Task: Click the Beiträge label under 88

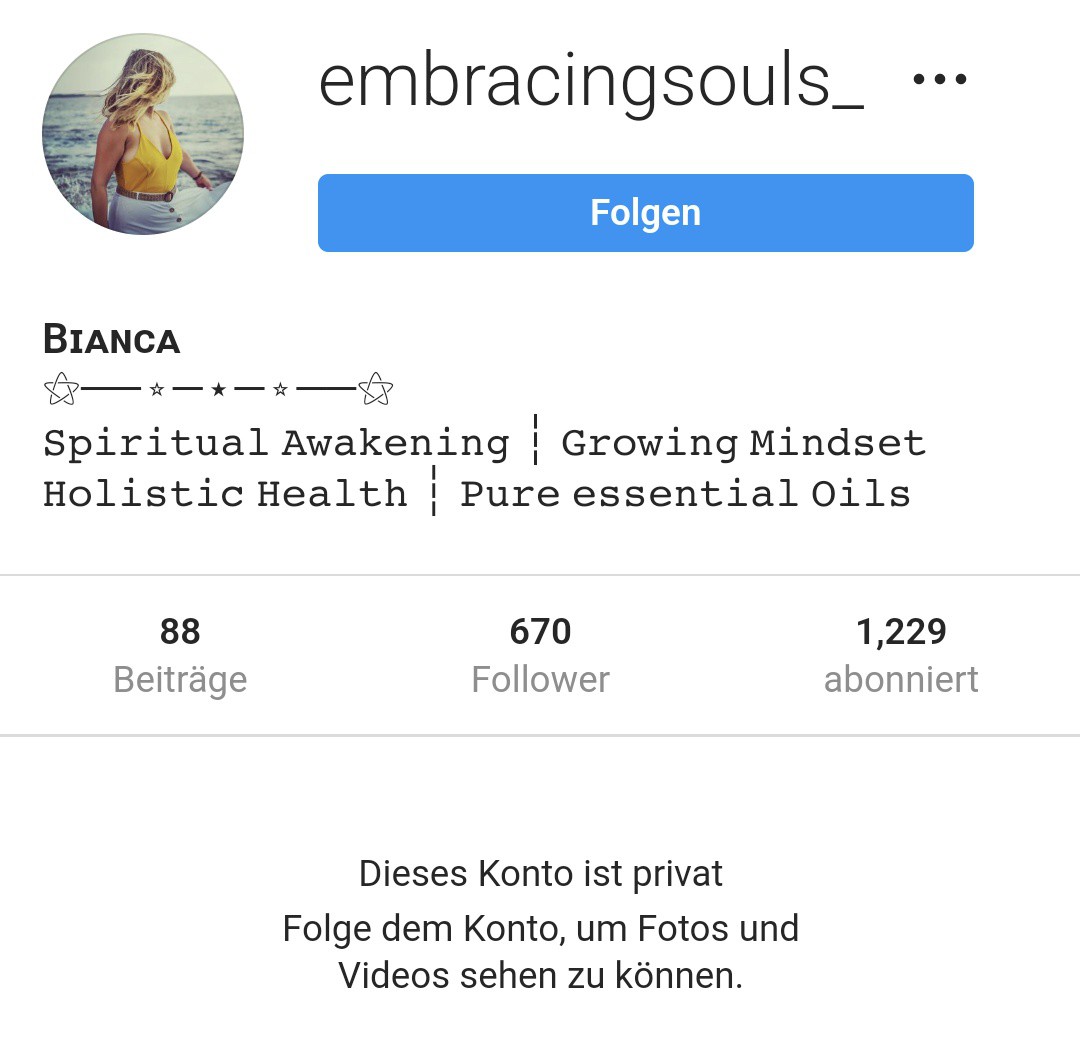Action: [x=180, y=680]
